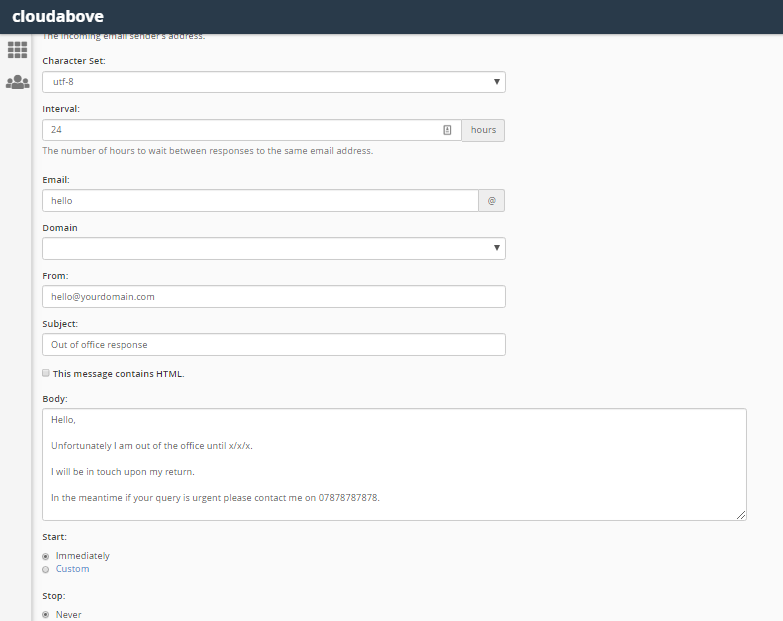Click the spinner icon in Interval field
The height and width of the screenshot is (621, 783).
[447, 130]
